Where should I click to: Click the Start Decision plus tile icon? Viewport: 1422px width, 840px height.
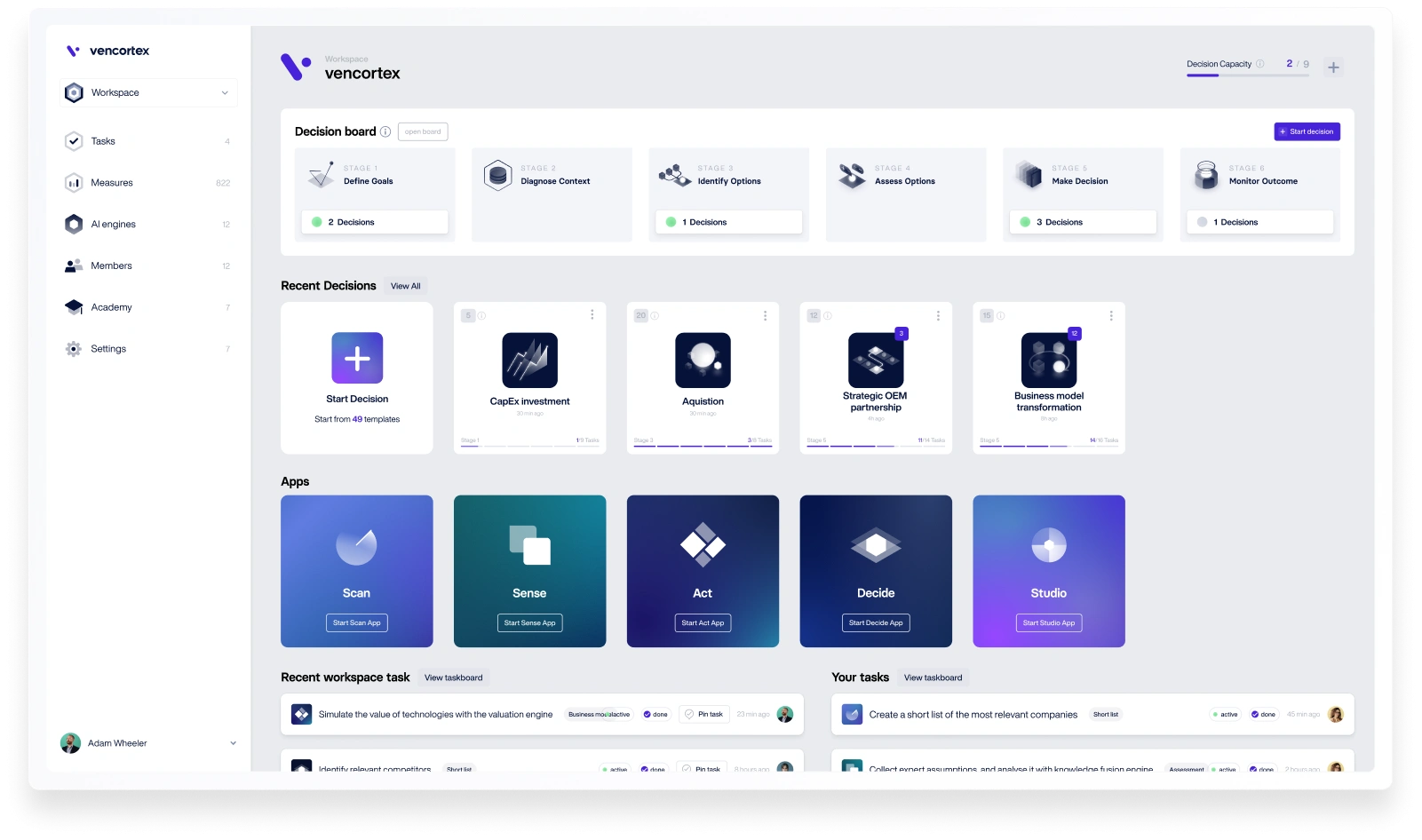[x=357, y=358]
